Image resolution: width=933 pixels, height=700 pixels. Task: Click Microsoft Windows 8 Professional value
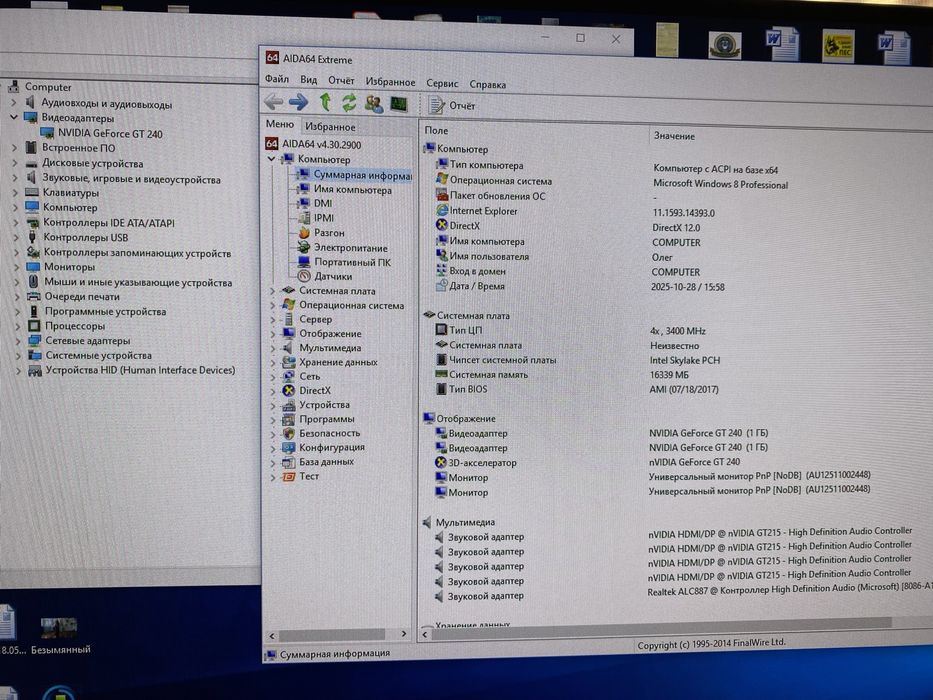tap(721, 184)
